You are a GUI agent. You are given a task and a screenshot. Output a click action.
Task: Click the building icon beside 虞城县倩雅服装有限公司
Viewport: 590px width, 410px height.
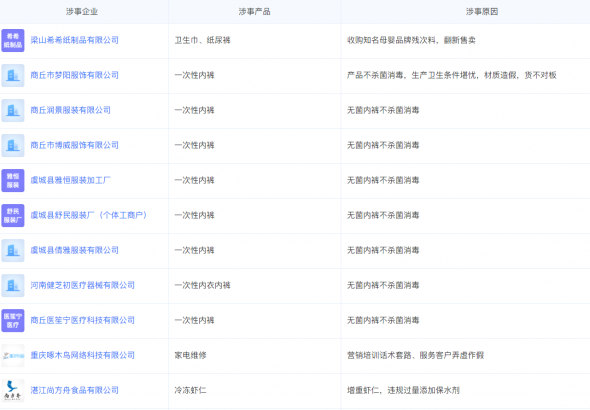tap(13, 250)
